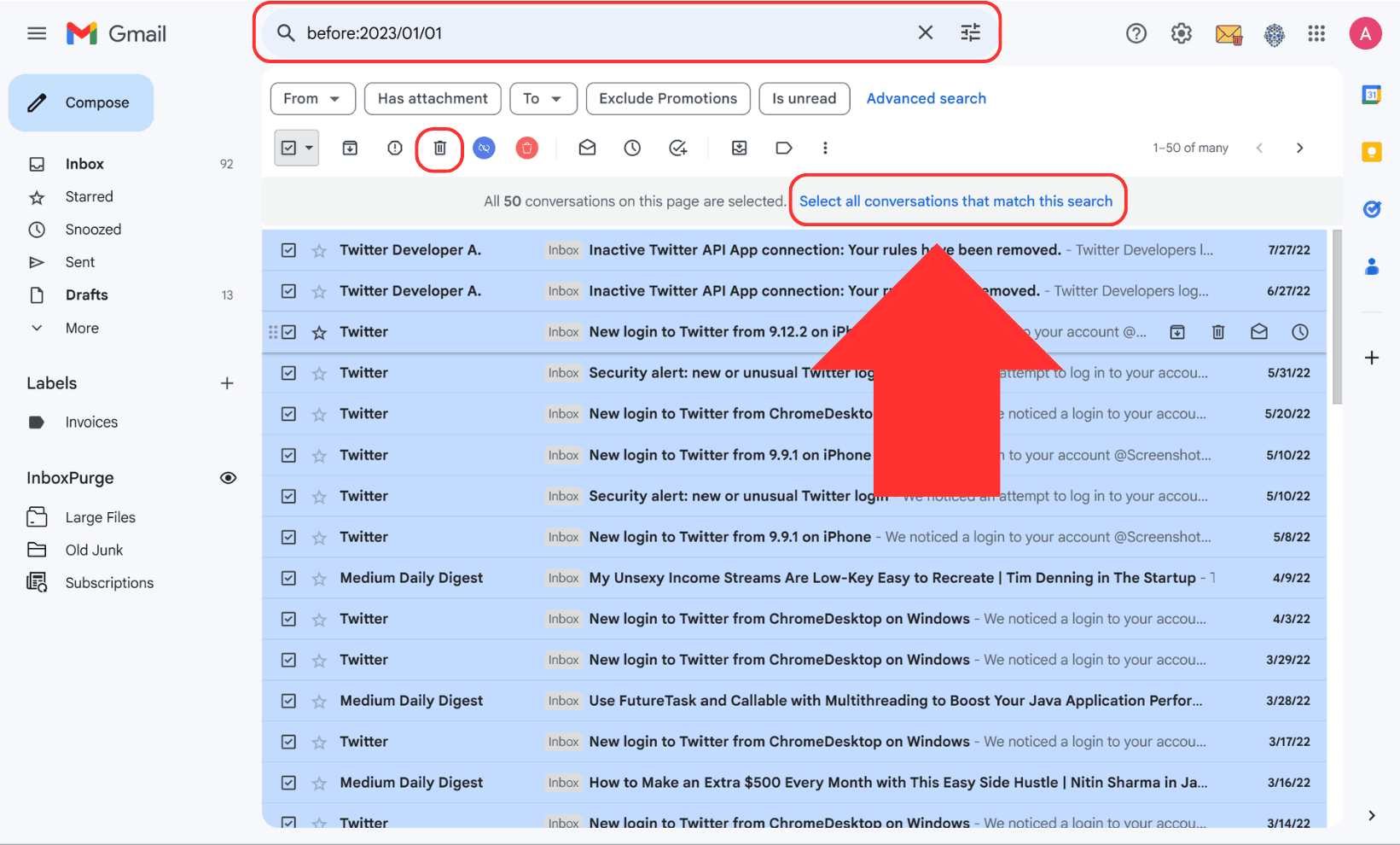The image size is (1400, 845).
Task: Expand More in the left sidebar
Action: [82, 328]
